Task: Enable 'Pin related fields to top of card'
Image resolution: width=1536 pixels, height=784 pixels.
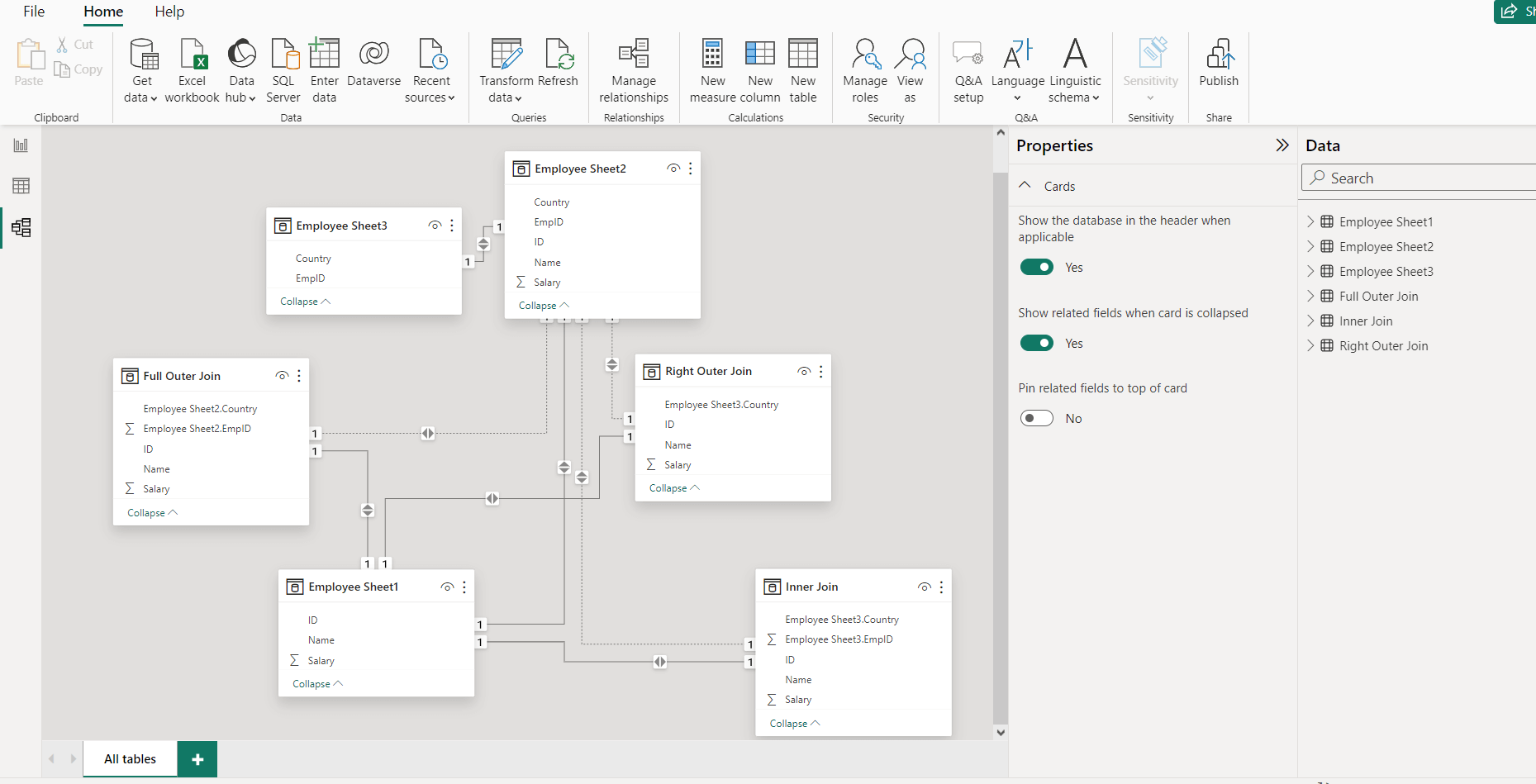Action: point(1037,418)
